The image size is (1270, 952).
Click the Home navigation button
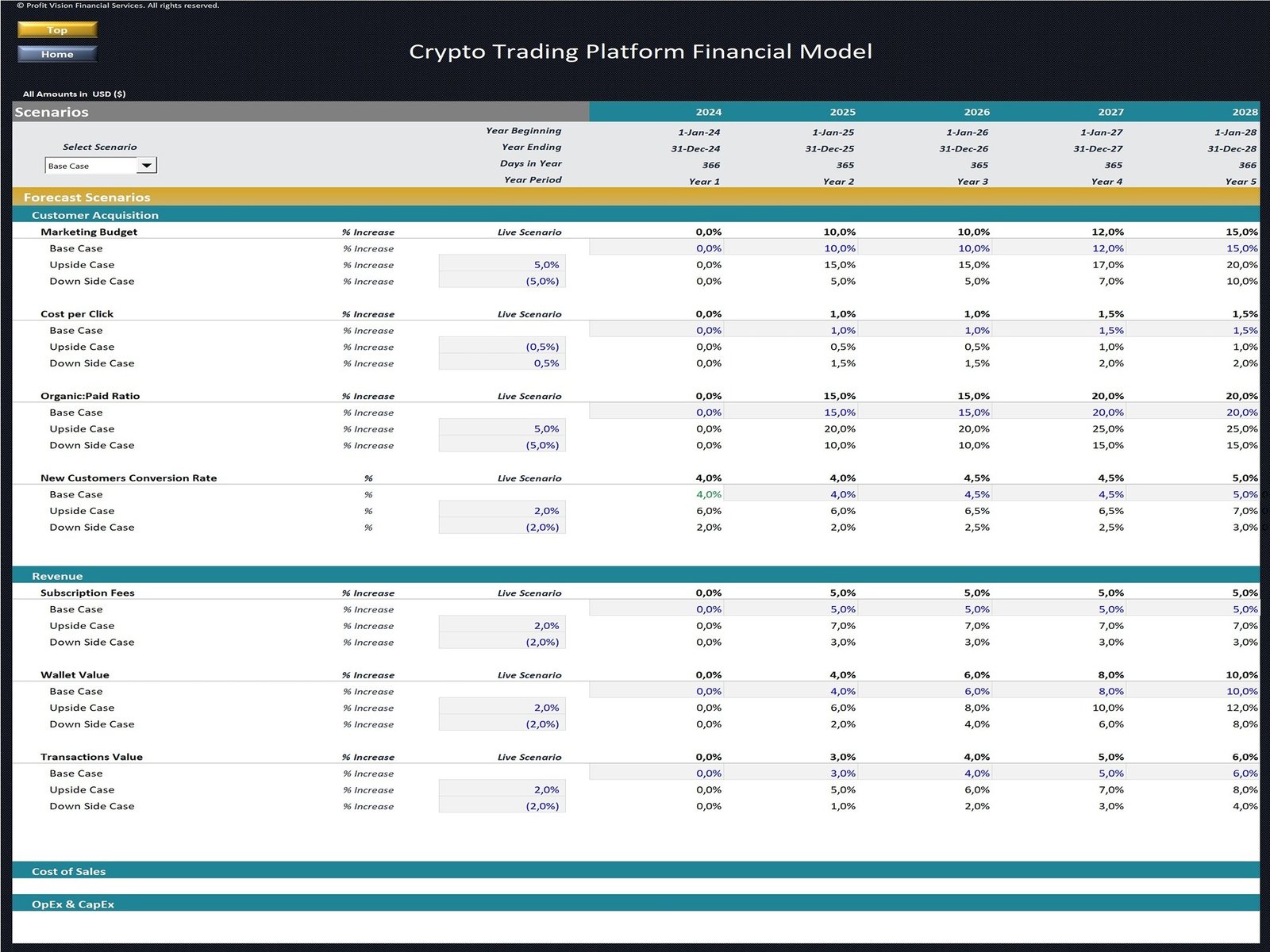click(x=57, y=54)
